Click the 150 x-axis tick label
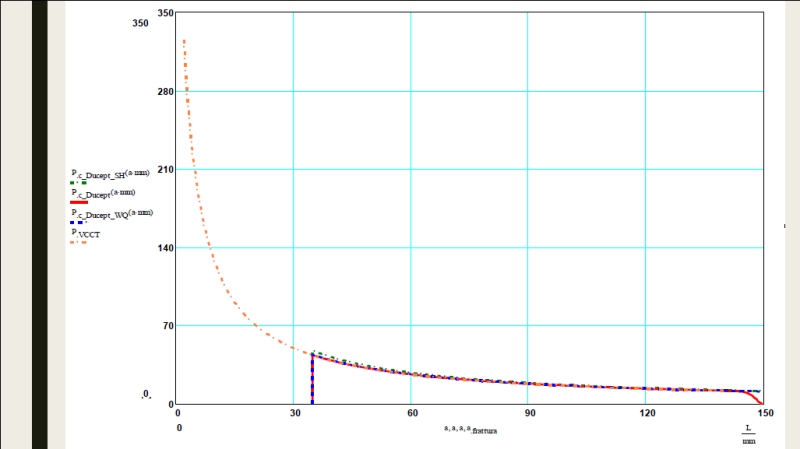Screen dimensions: 800x449 (x=764, y=413)
